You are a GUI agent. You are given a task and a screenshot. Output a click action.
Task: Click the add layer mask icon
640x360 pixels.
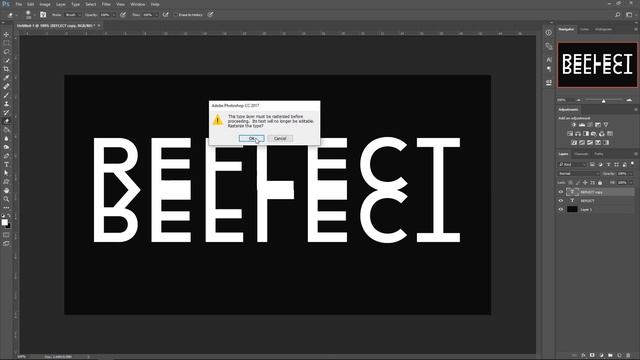592,356
